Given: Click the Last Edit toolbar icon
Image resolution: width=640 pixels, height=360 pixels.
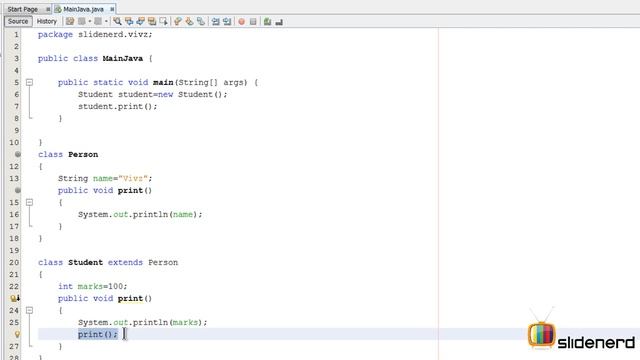Looking at the screenshot, I should click(x=70, y=21).
